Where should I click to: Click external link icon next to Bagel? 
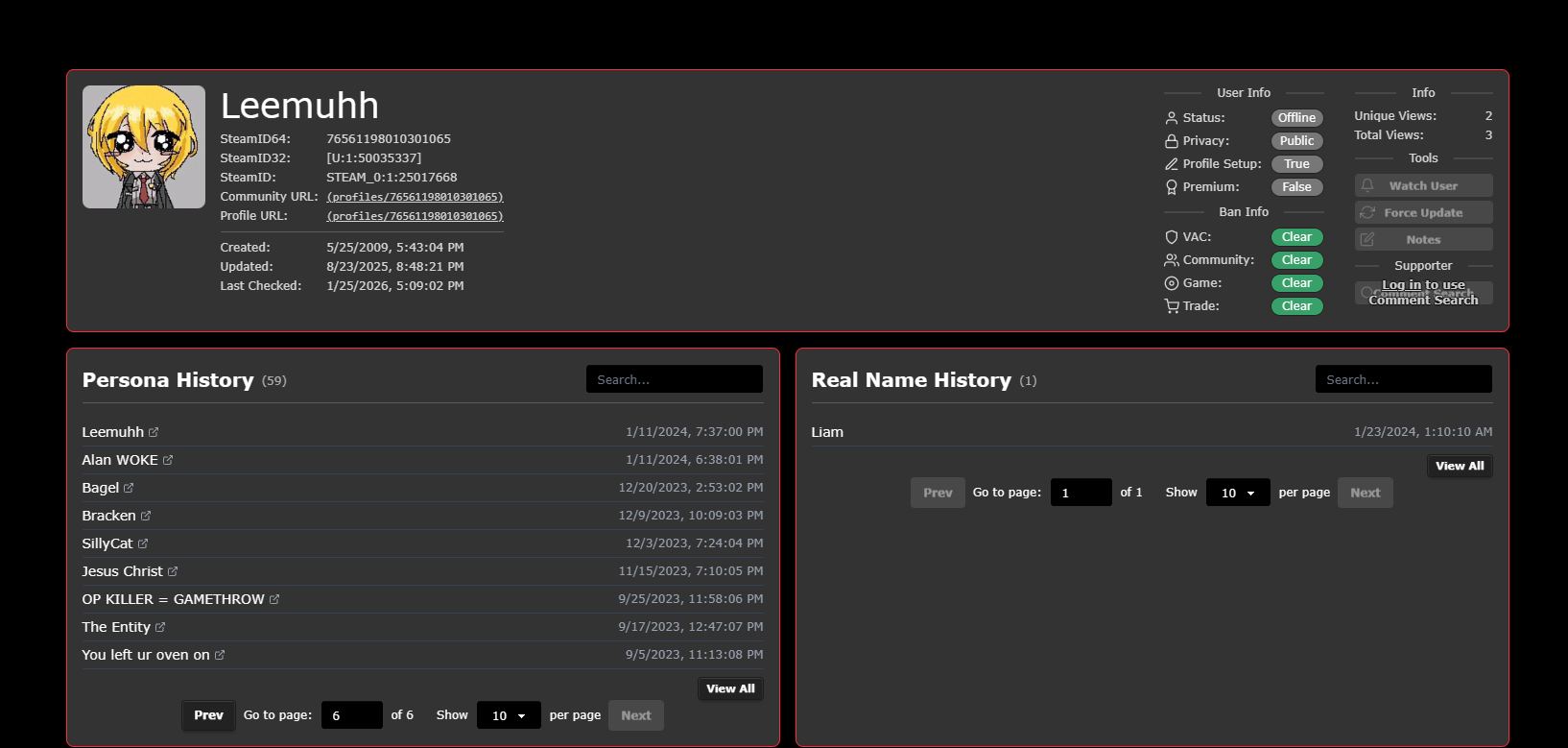(x=129, y=488)
